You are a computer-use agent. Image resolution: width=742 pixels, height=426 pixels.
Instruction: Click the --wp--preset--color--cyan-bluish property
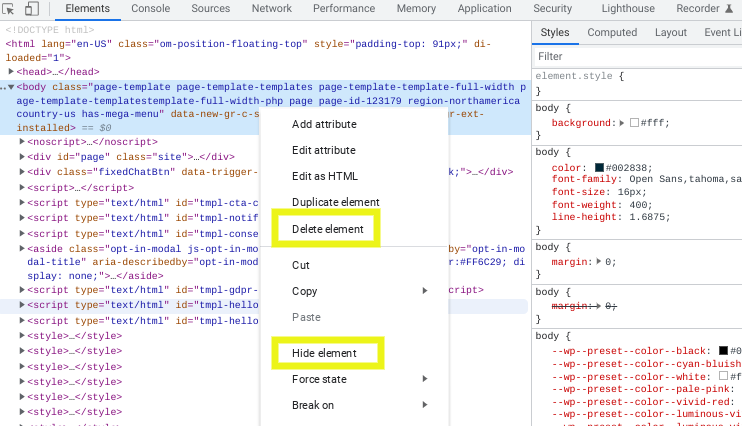pos(646,364)
